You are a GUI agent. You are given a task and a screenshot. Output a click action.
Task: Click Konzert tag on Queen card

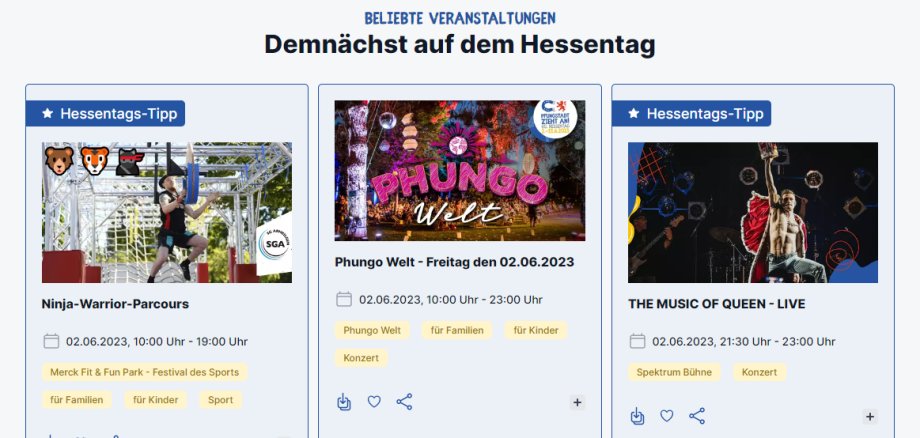759,372
